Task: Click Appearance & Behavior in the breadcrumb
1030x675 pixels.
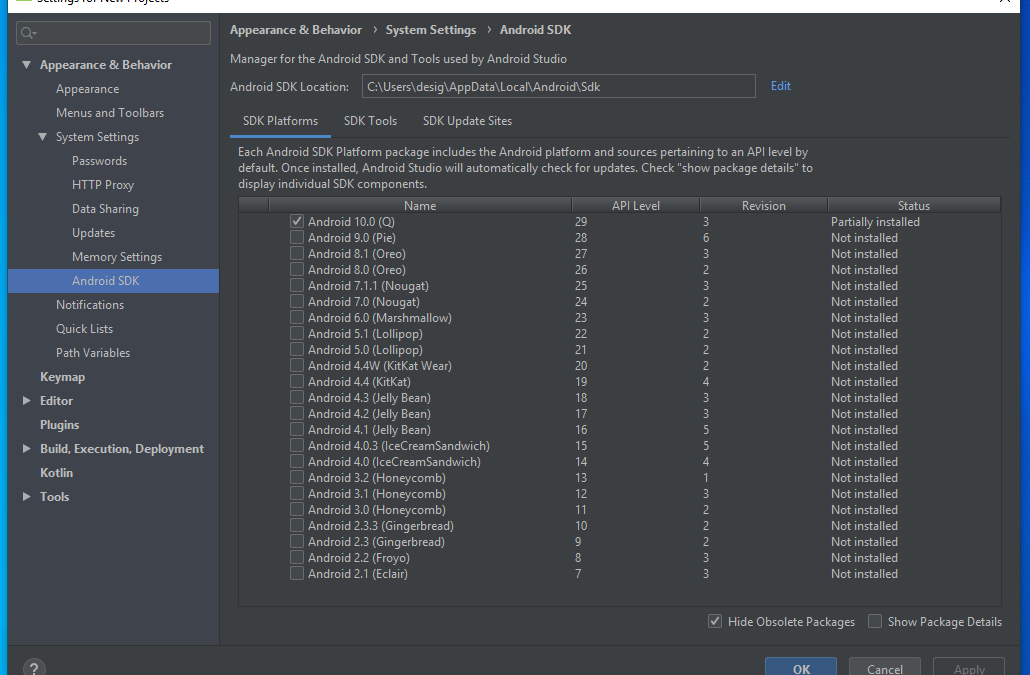Action: (x=296, y=30)
